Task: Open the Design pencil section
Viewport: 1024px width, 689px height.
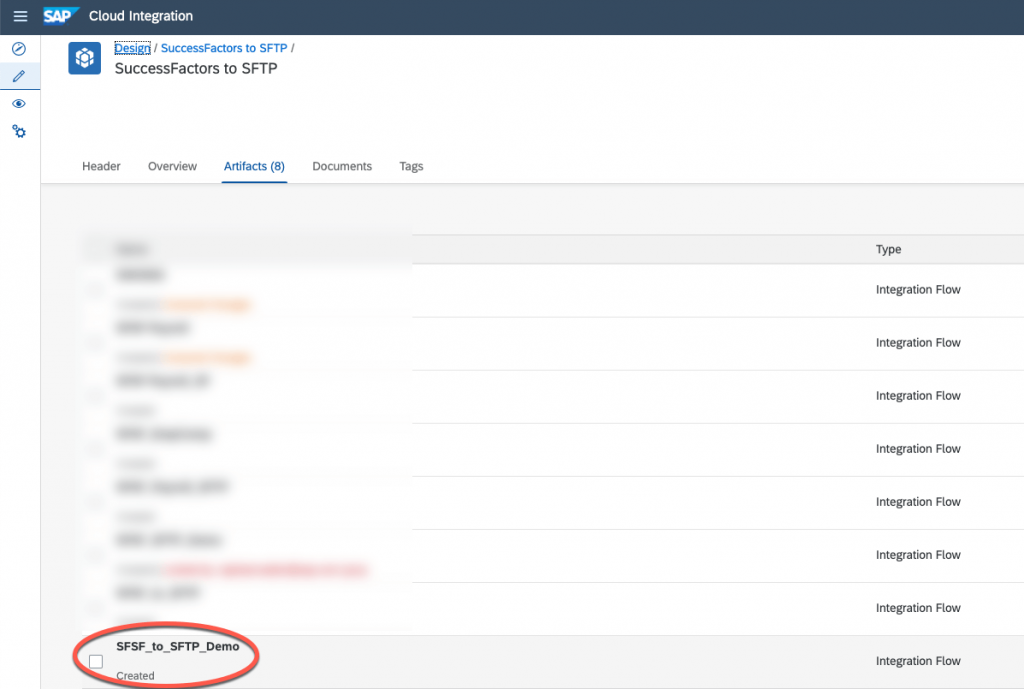Action: [x=19, y=76]
